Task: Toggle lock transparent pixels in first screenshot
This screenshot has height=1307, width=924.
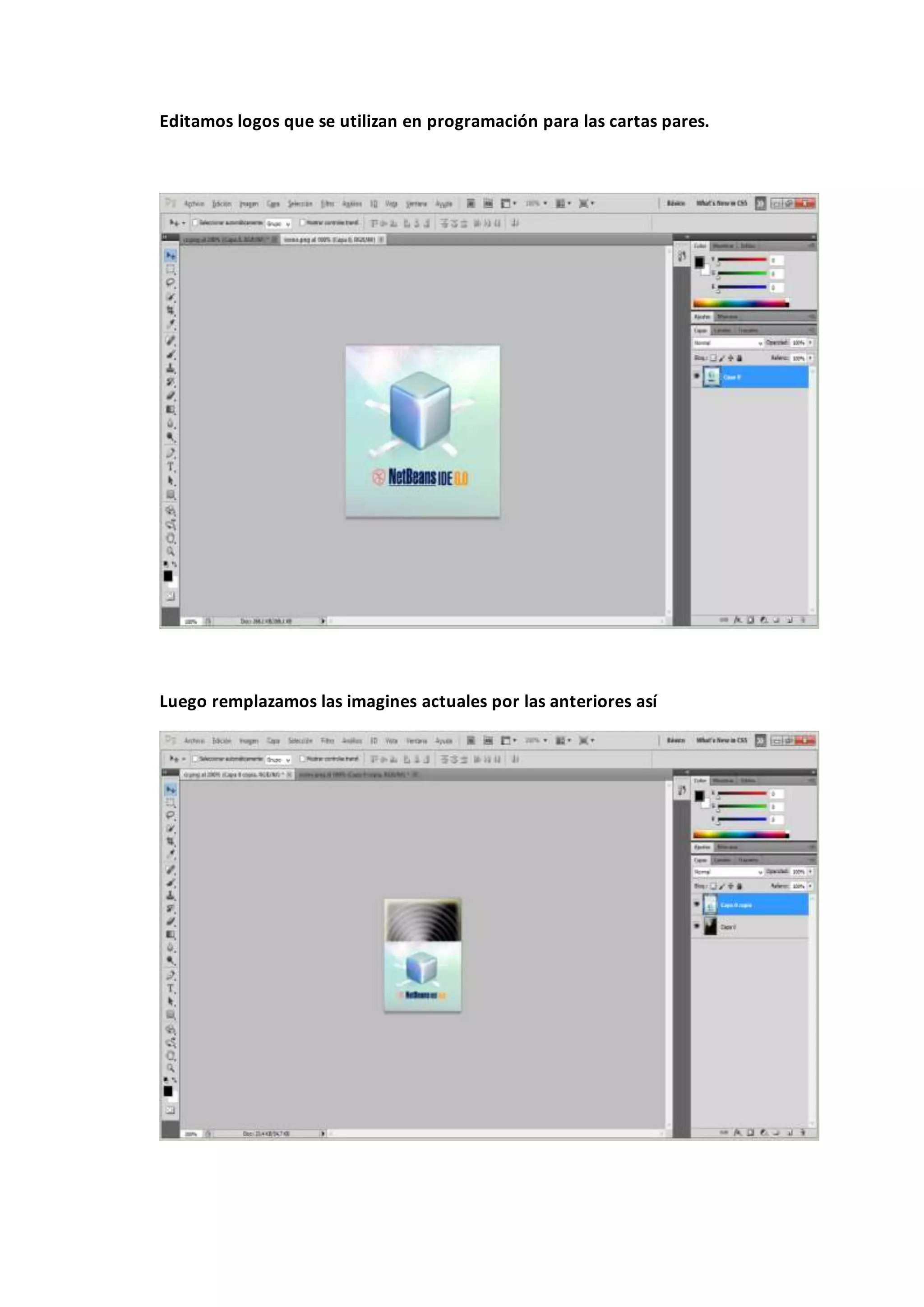Action: [713, 358]
